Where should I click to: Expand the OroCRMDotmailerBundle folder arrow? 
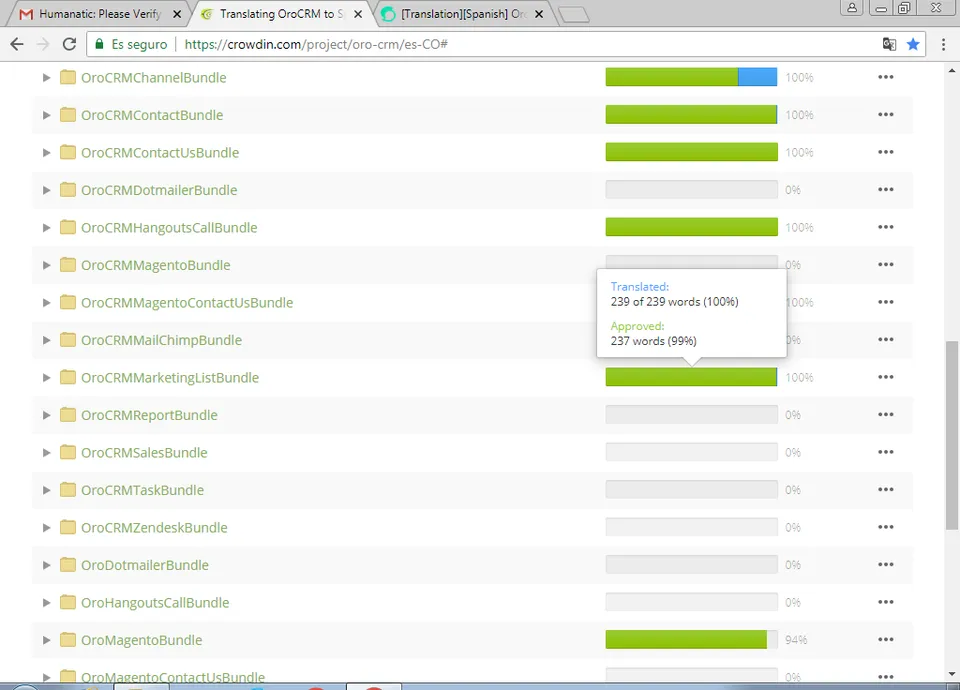(x=46, y=190)
